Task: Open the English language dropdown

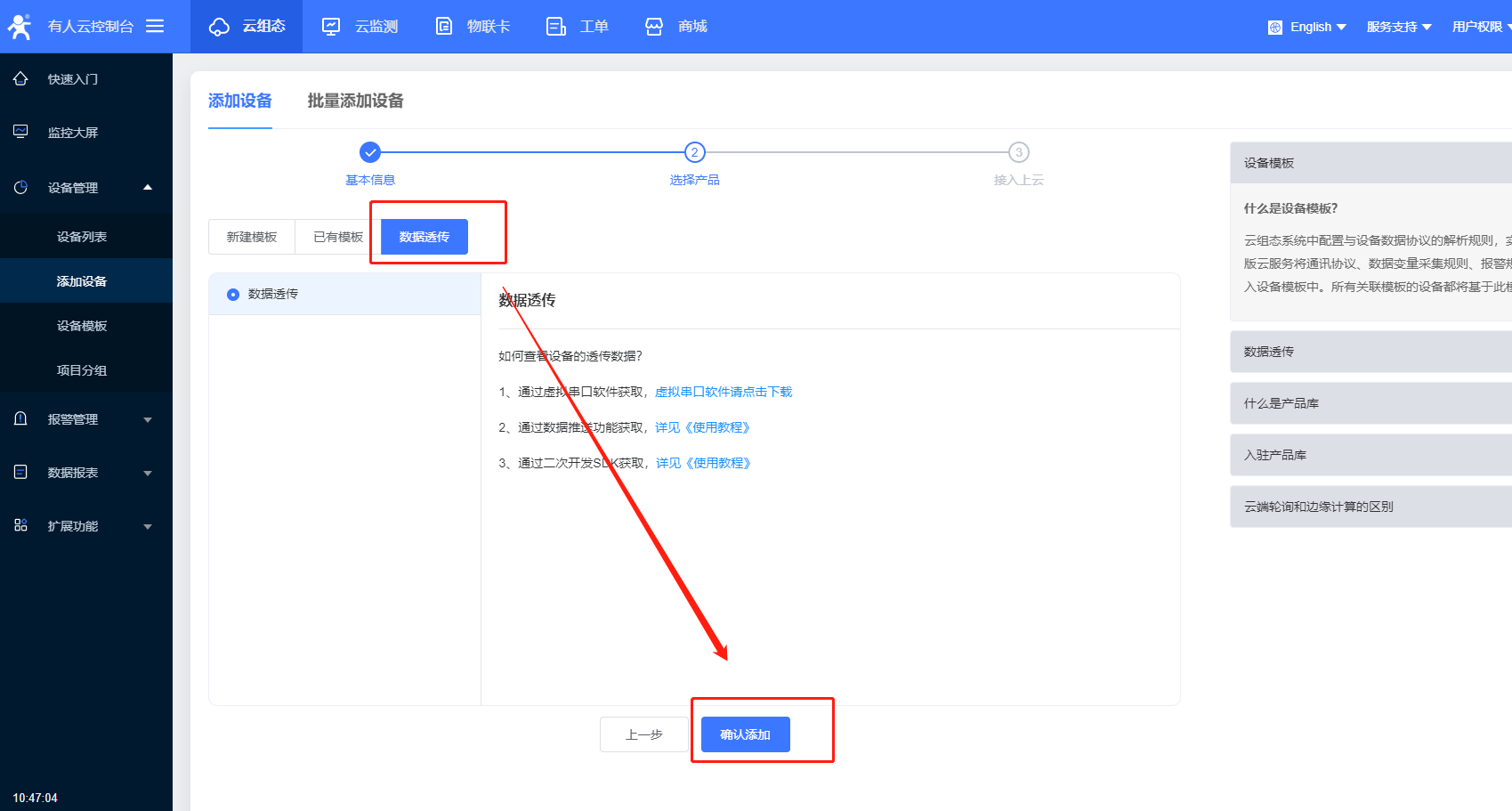Action: (1307, 27)
